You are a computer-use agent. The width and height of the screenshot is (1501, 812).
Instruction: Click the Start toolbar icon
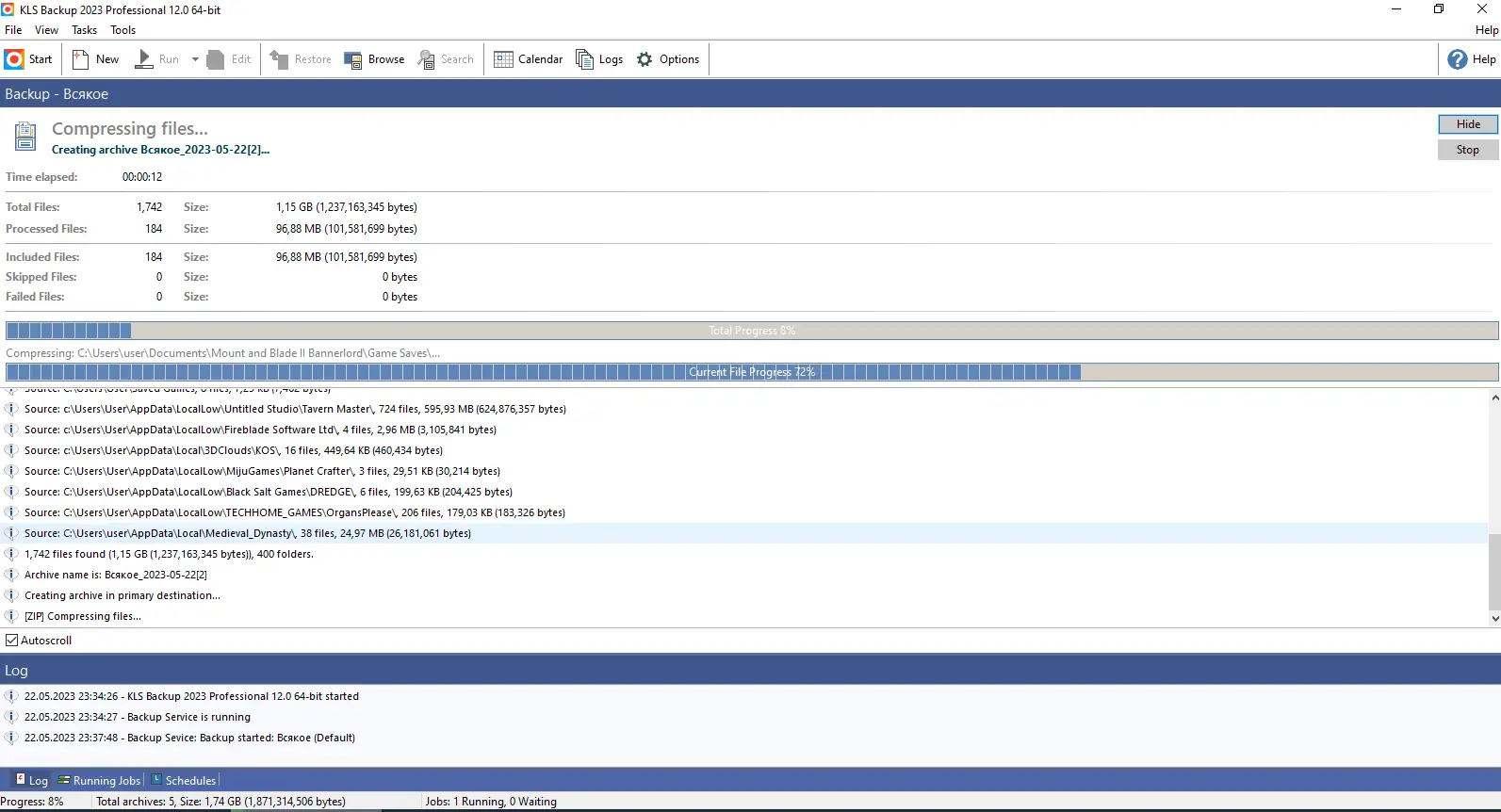14,59
